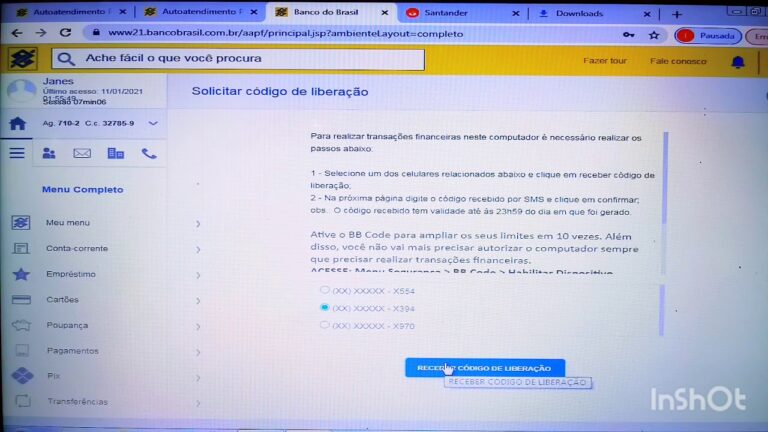The height and width of the screenshot is (432, 768).
Task: Go to home via house icon
Action: tap(18, 123)
